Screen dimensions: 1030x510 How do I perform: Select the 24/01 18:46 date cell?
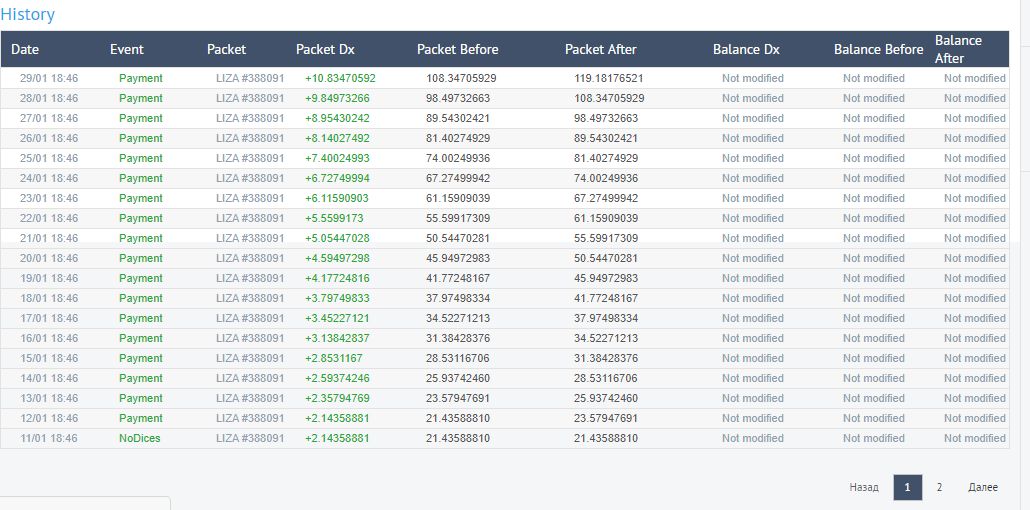click(x=49, y=178)
